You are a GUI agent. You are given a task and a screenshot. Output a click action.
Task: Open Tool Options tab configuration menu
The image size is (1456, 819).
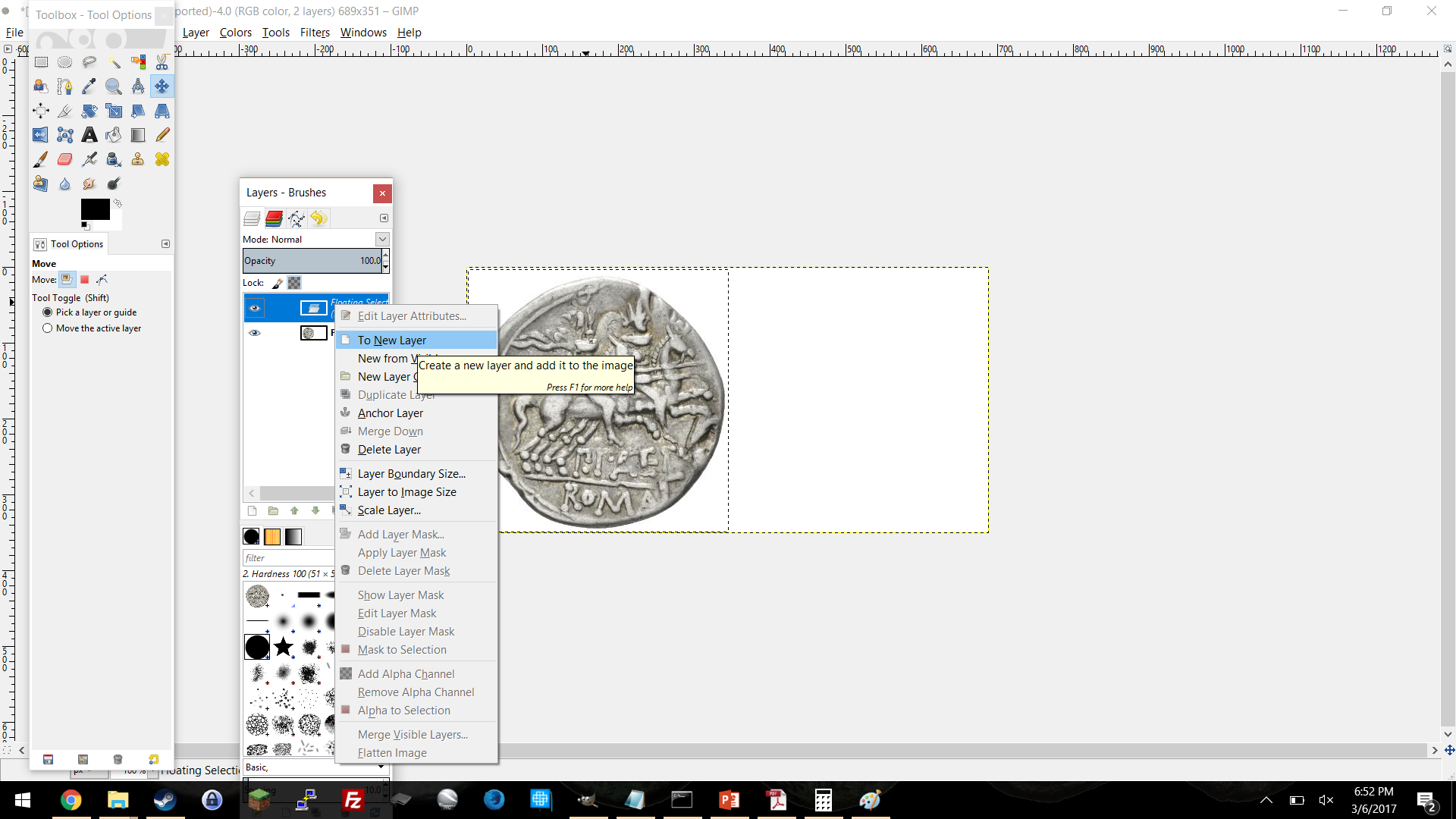pos(165,243)
